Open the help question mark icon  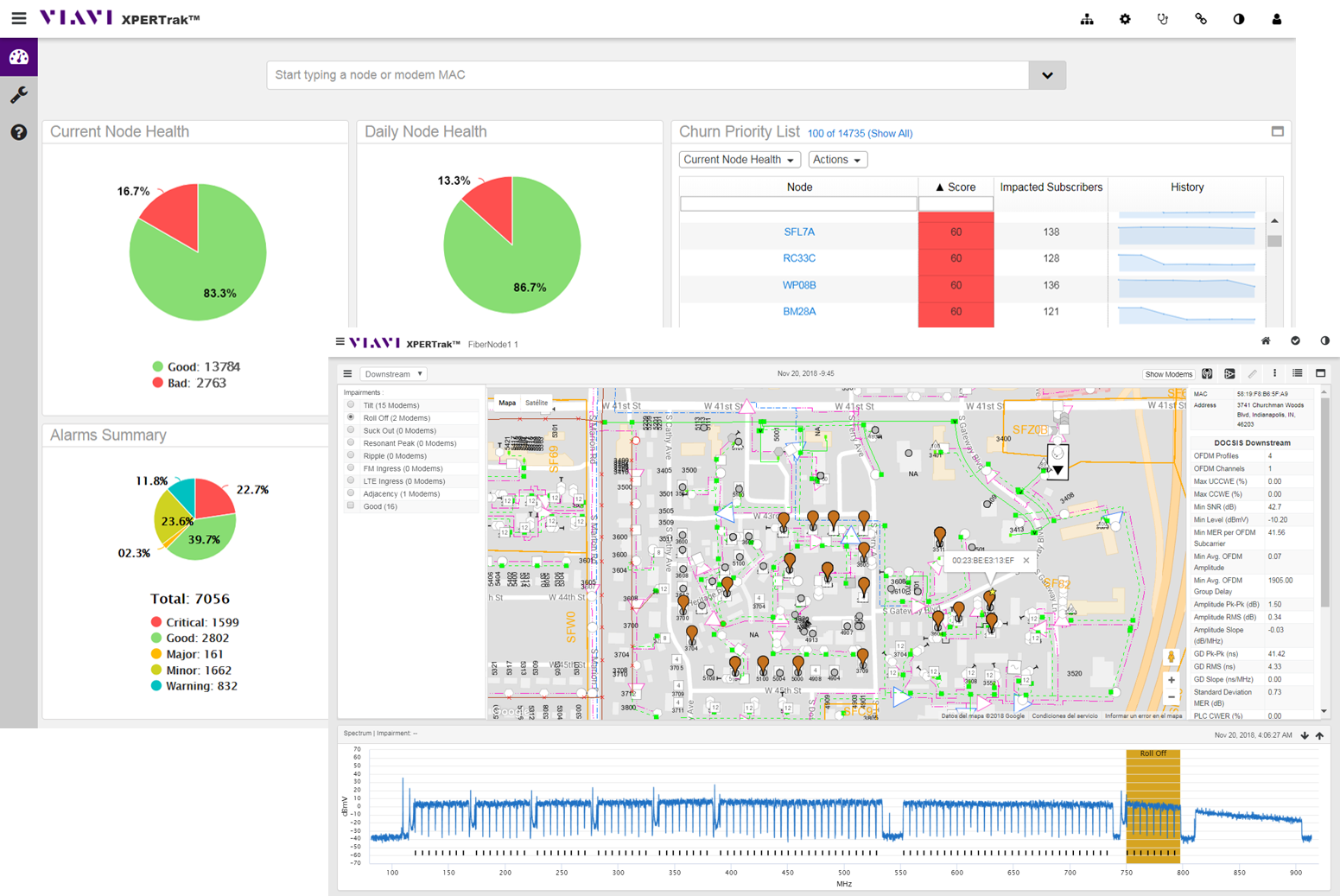coord(19,132)
